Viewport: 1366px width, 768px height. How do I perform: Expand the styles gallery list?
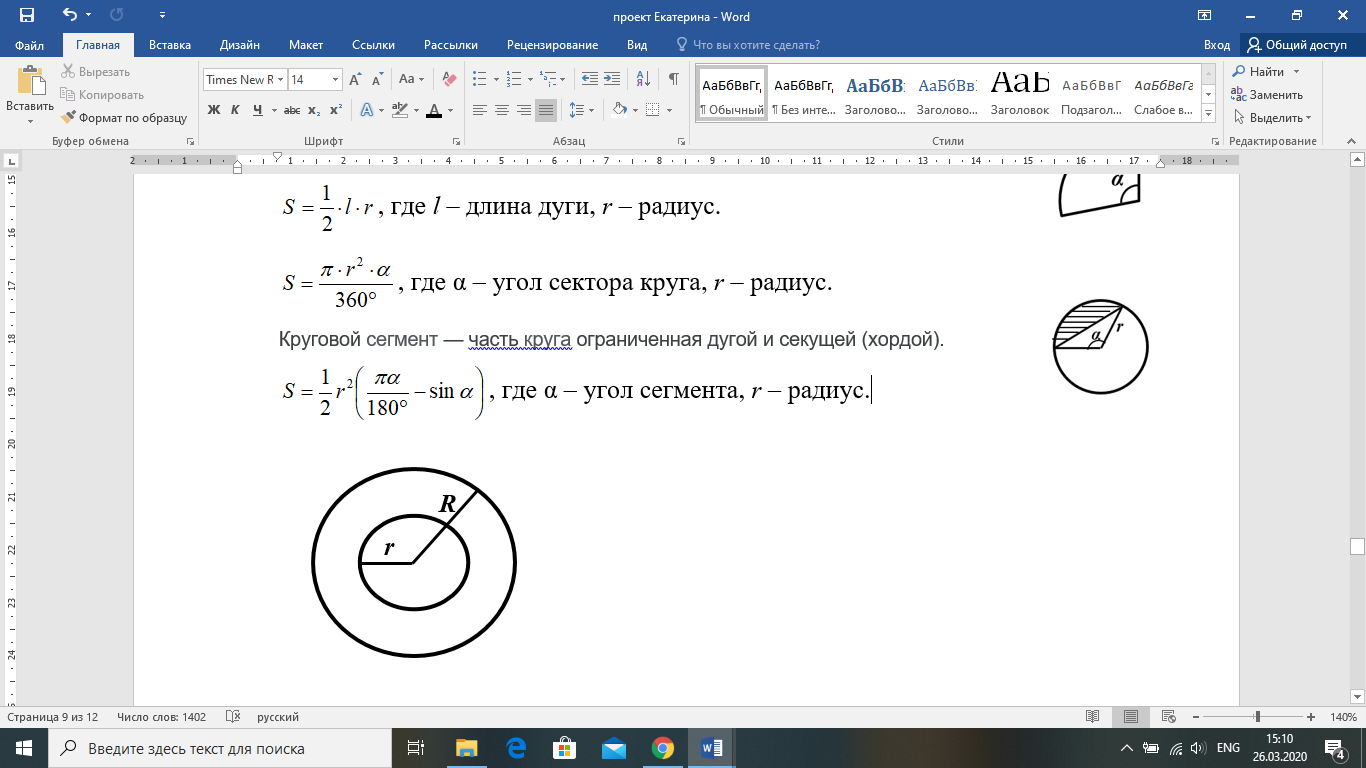(1208, 111)
